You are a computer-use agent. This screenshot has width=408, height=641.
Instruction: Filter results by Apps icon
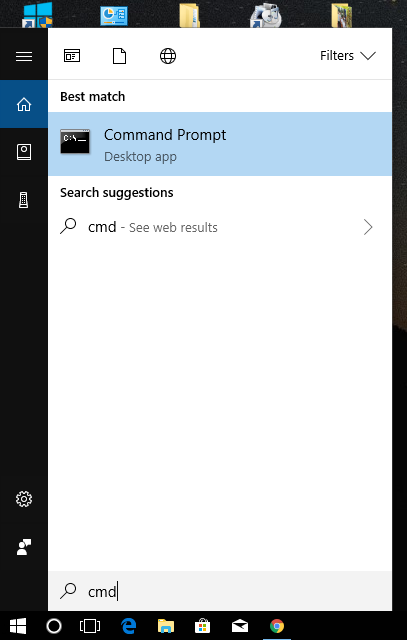72,56
